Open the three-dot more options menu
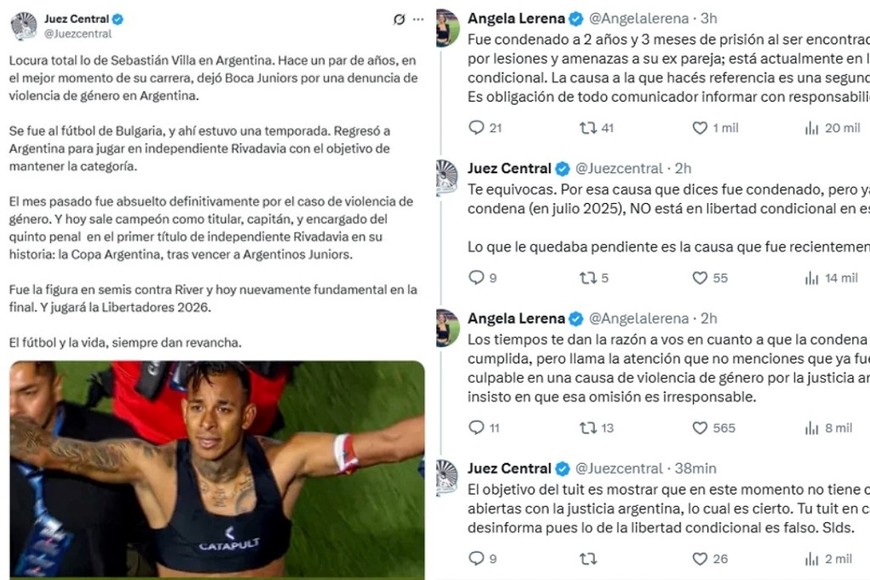The height and width of the screenshot is (580, 870). coord(418,19)
